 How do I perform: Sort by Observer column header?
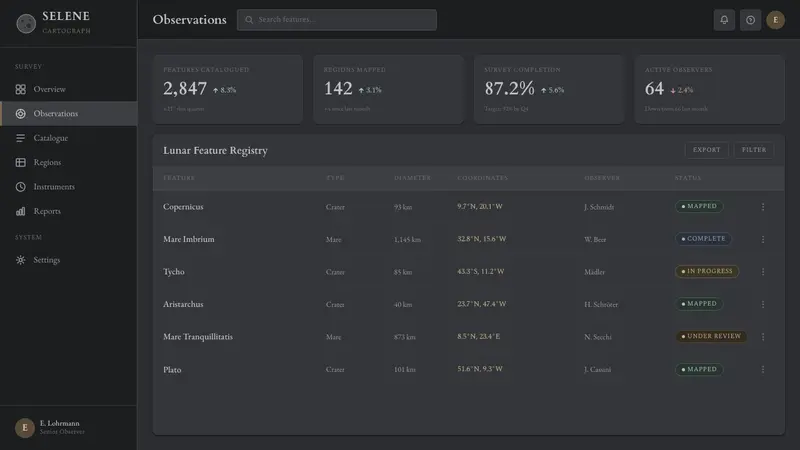[602, 178]
